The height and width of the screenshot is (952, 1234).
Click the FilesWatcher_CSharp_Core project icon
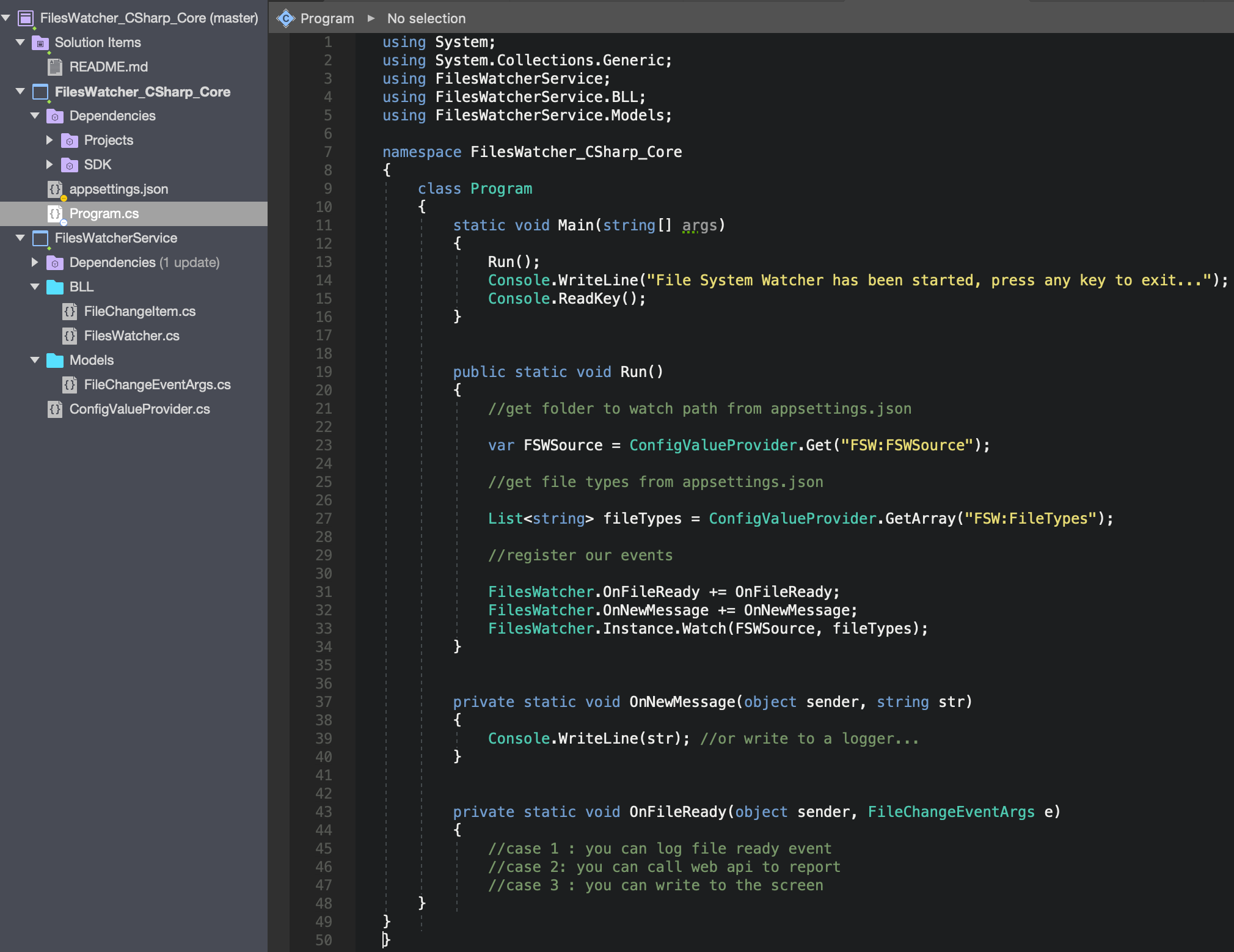[40, 92]
